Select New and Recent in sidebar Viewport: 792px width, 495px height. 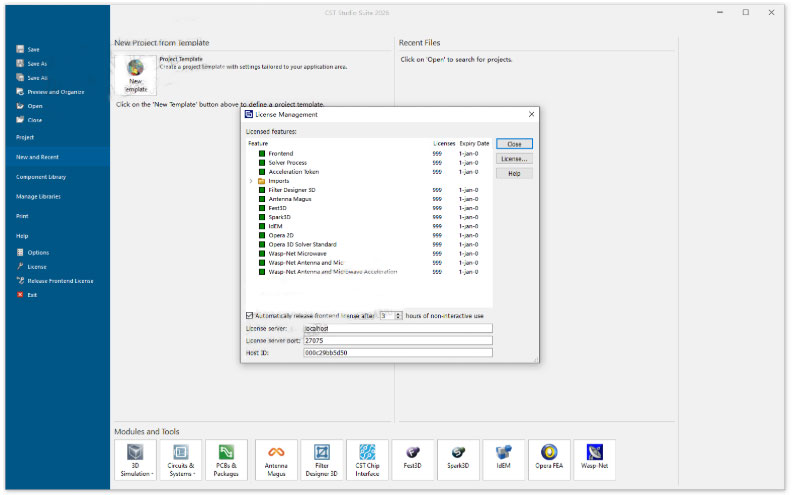pos(58,157)
